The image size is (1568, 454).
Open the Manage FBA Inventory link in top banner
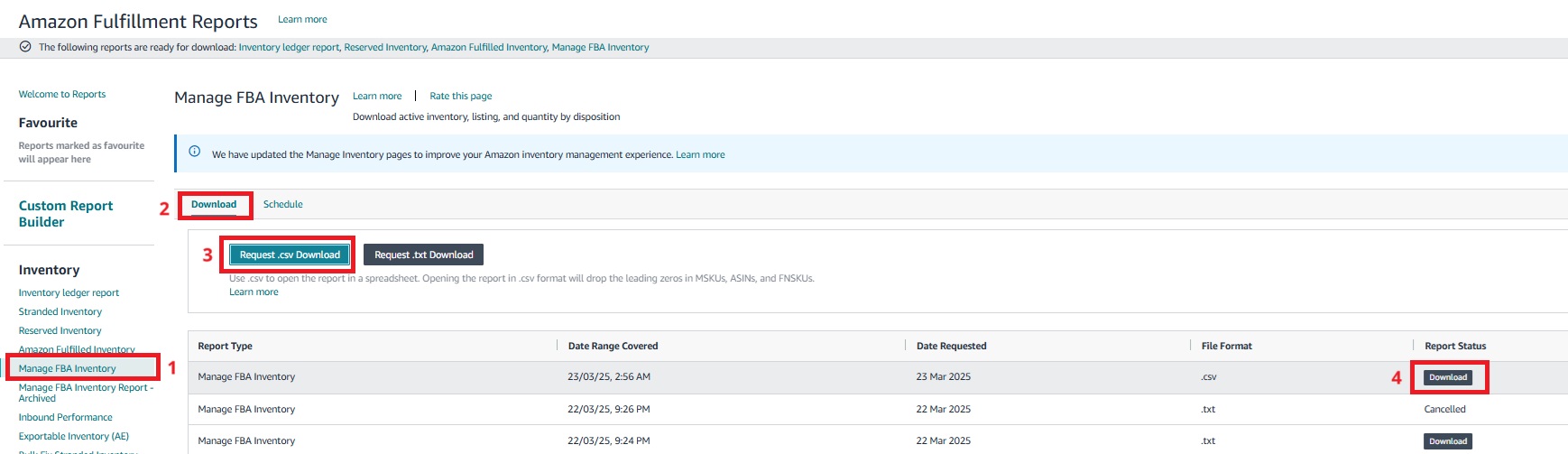click(600, 48)
